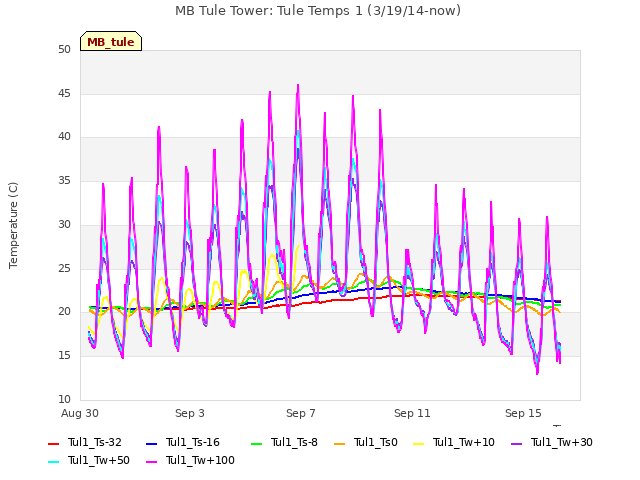Click the 30 y-axis tick label
Image resolution: width=640 pixels, height=480 pixels.
click(64, 224)
